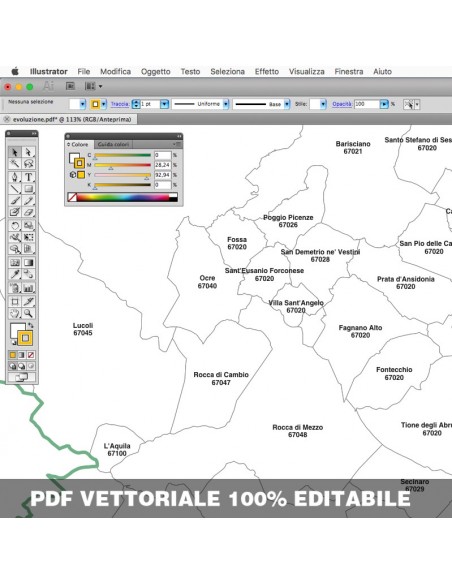Select the Rectangle tool
Viewport: 452px width, 584px height.
(28, 188)
